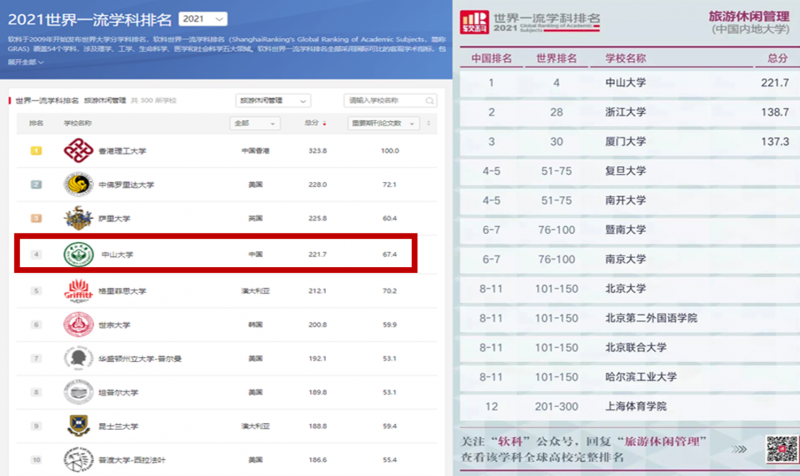The height and width of the screenshot is (476, 800).
Task: Open the 2021 year dropdown
Action: (203, 19)
